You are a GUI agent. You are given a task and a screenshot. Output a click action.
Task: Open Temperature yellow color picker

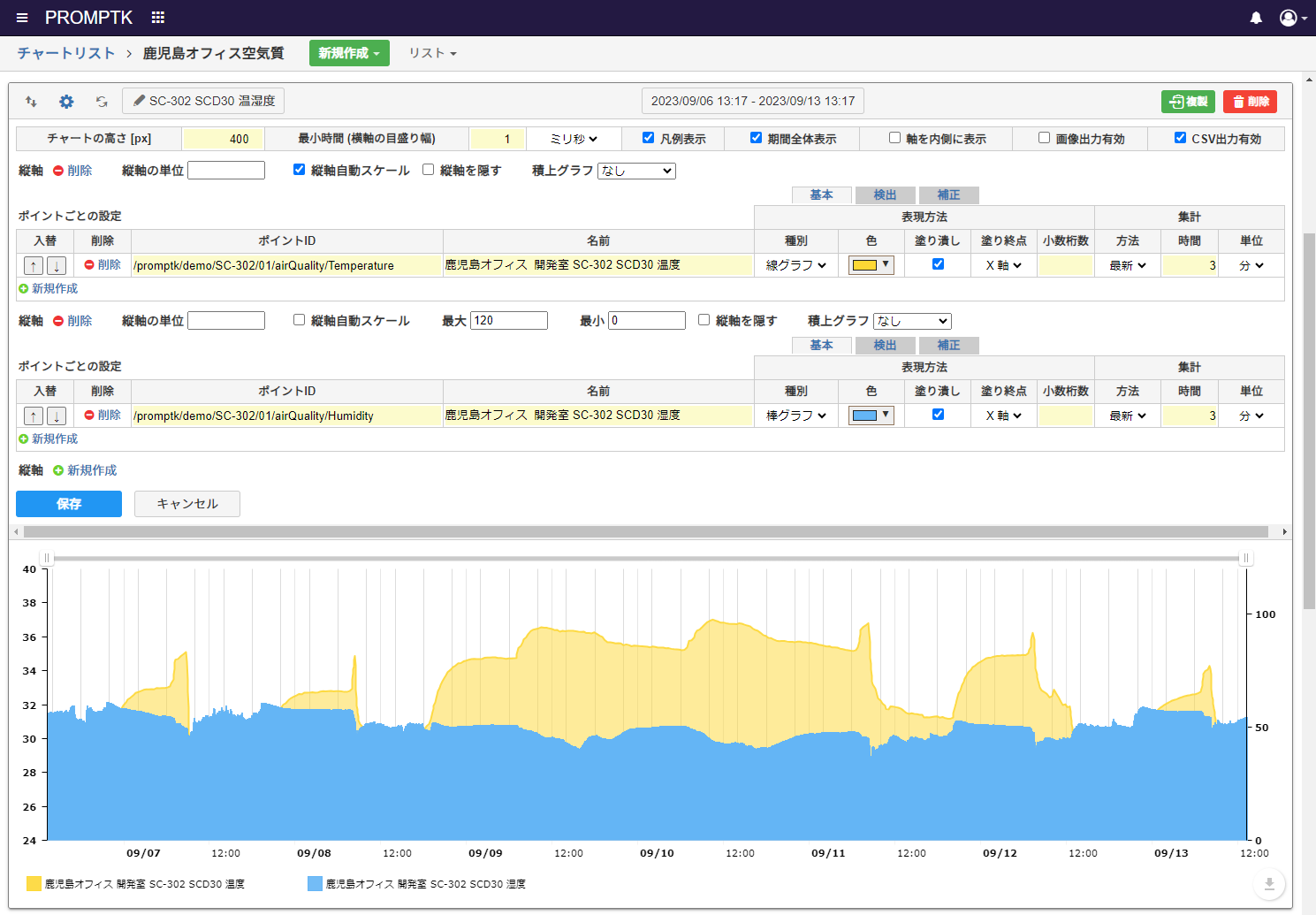pyautogui.click(x=871, y=265)
